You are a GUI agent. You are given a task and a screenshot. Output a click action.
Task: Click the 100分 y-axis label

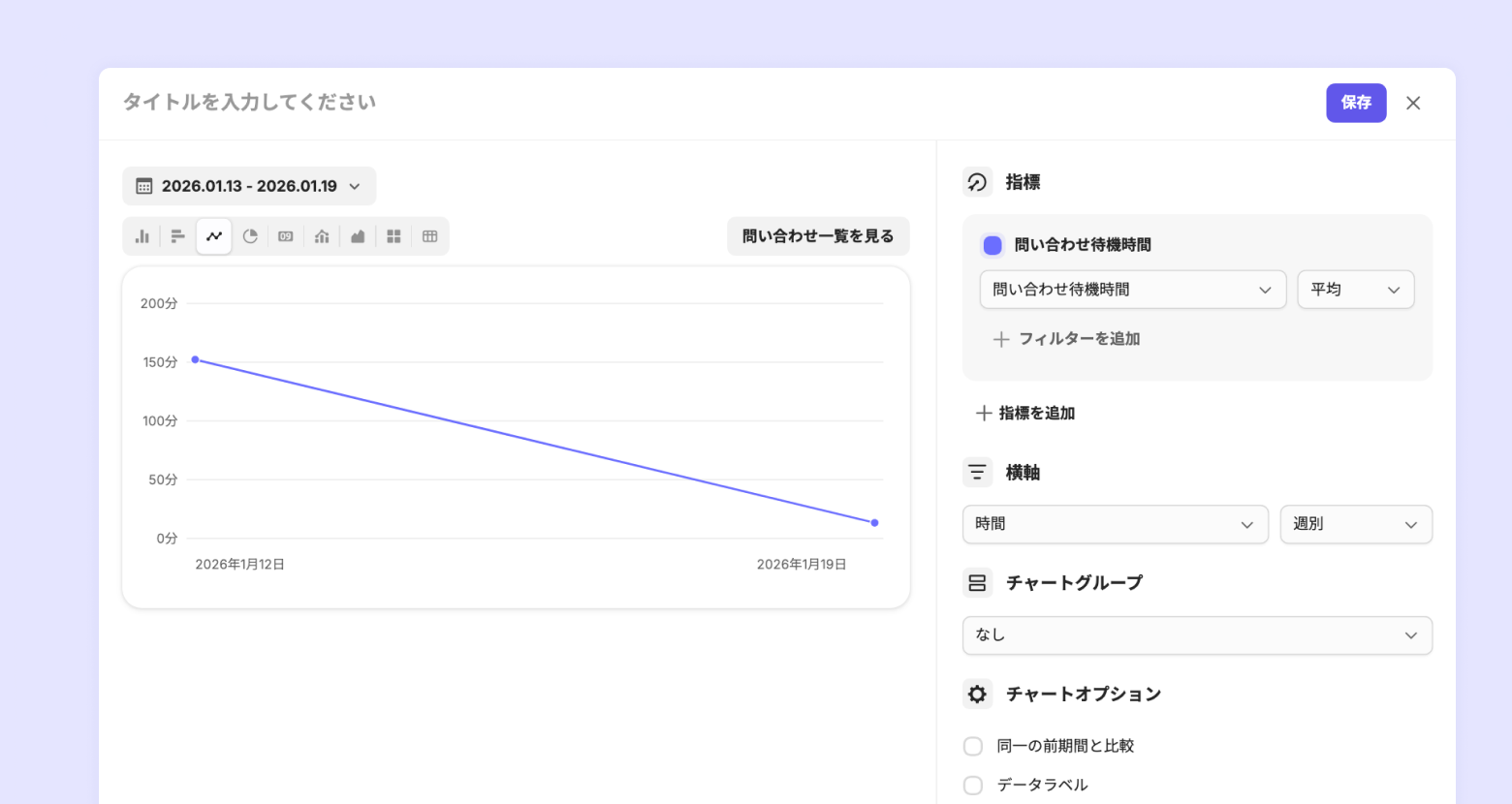pos(160,421)
